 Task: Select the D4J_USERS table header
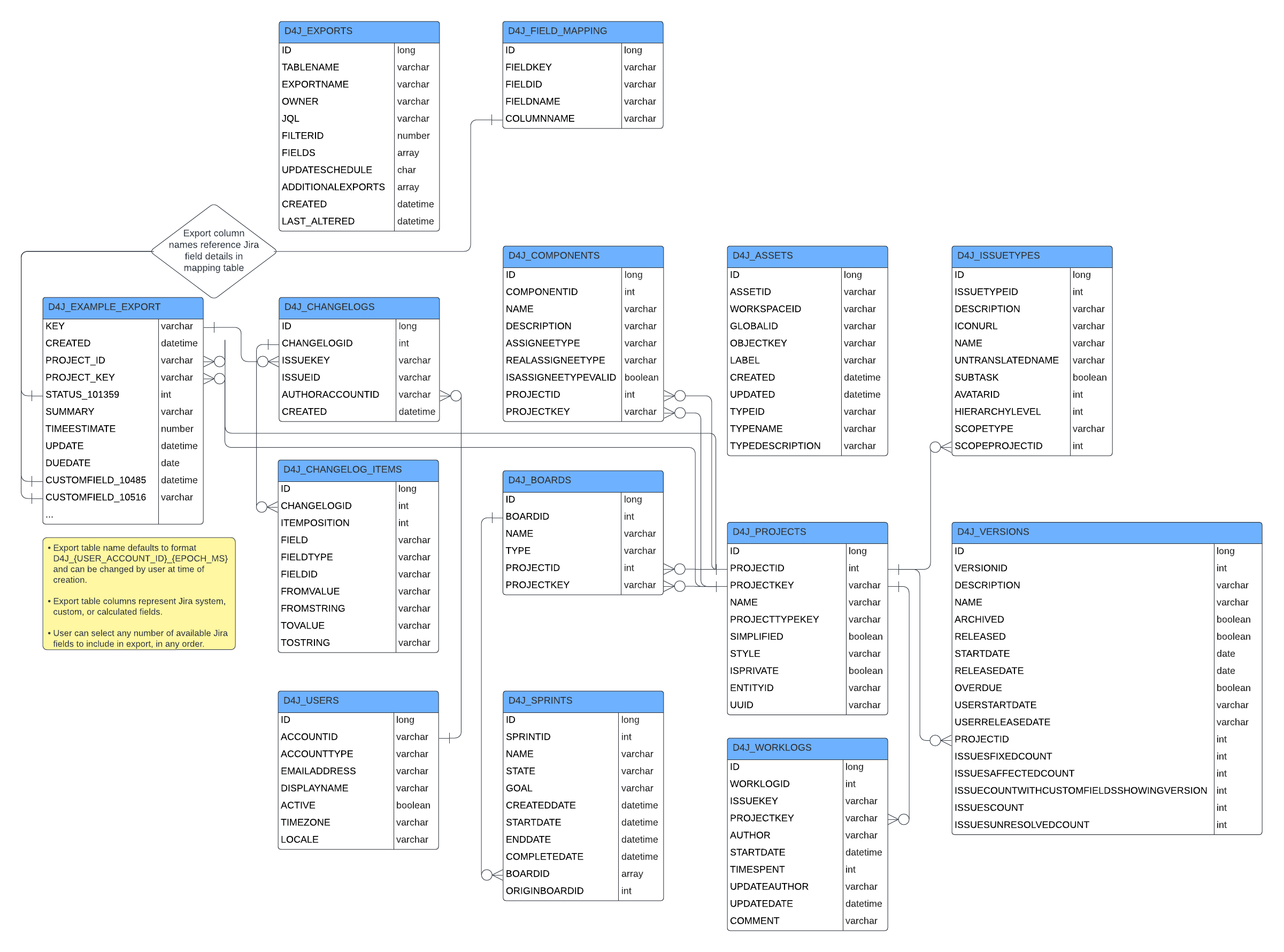pyautogui.click(x=358, y=701)
